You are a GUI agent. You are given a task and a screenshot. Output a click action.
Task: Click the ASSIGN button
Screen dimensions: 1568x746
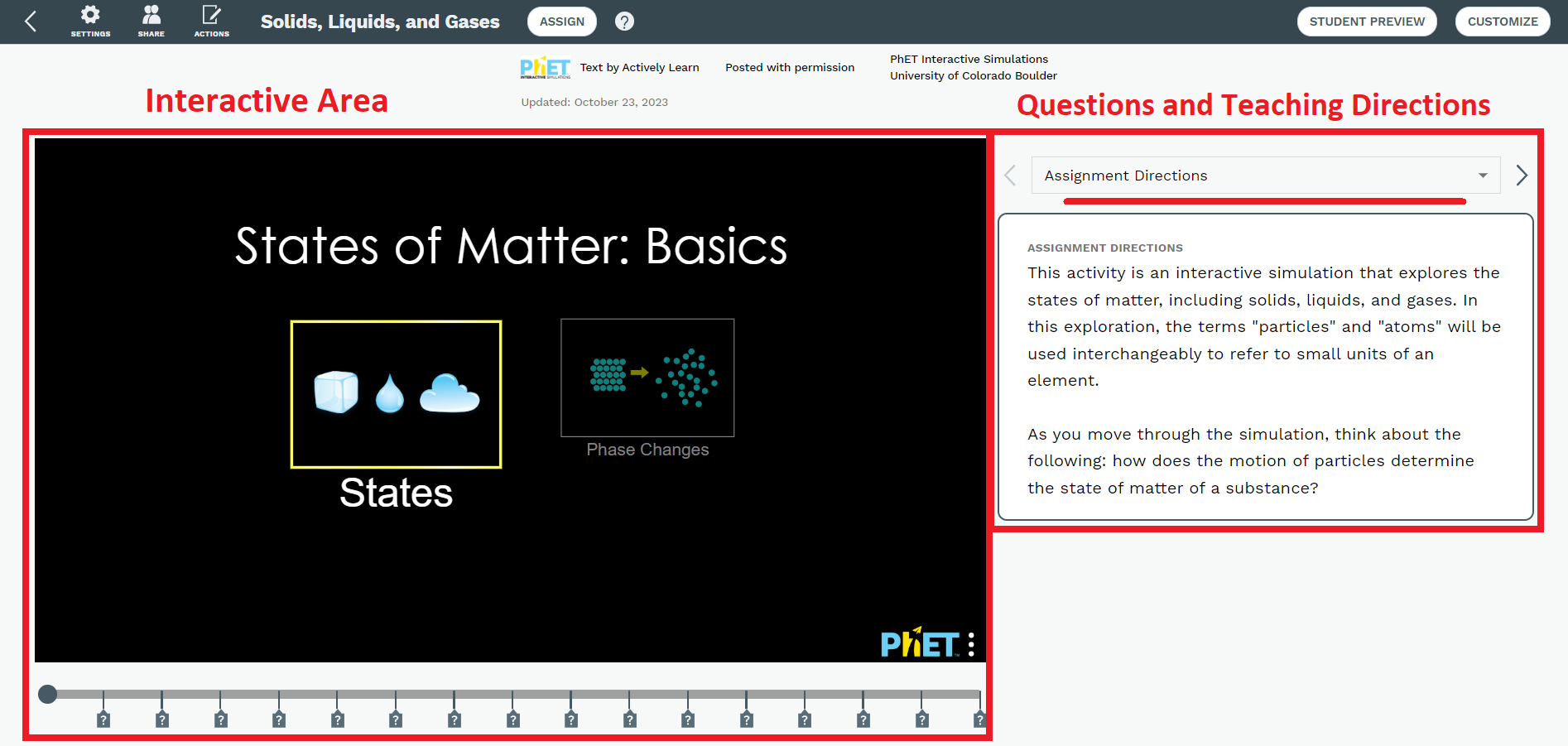click(561, 21)
